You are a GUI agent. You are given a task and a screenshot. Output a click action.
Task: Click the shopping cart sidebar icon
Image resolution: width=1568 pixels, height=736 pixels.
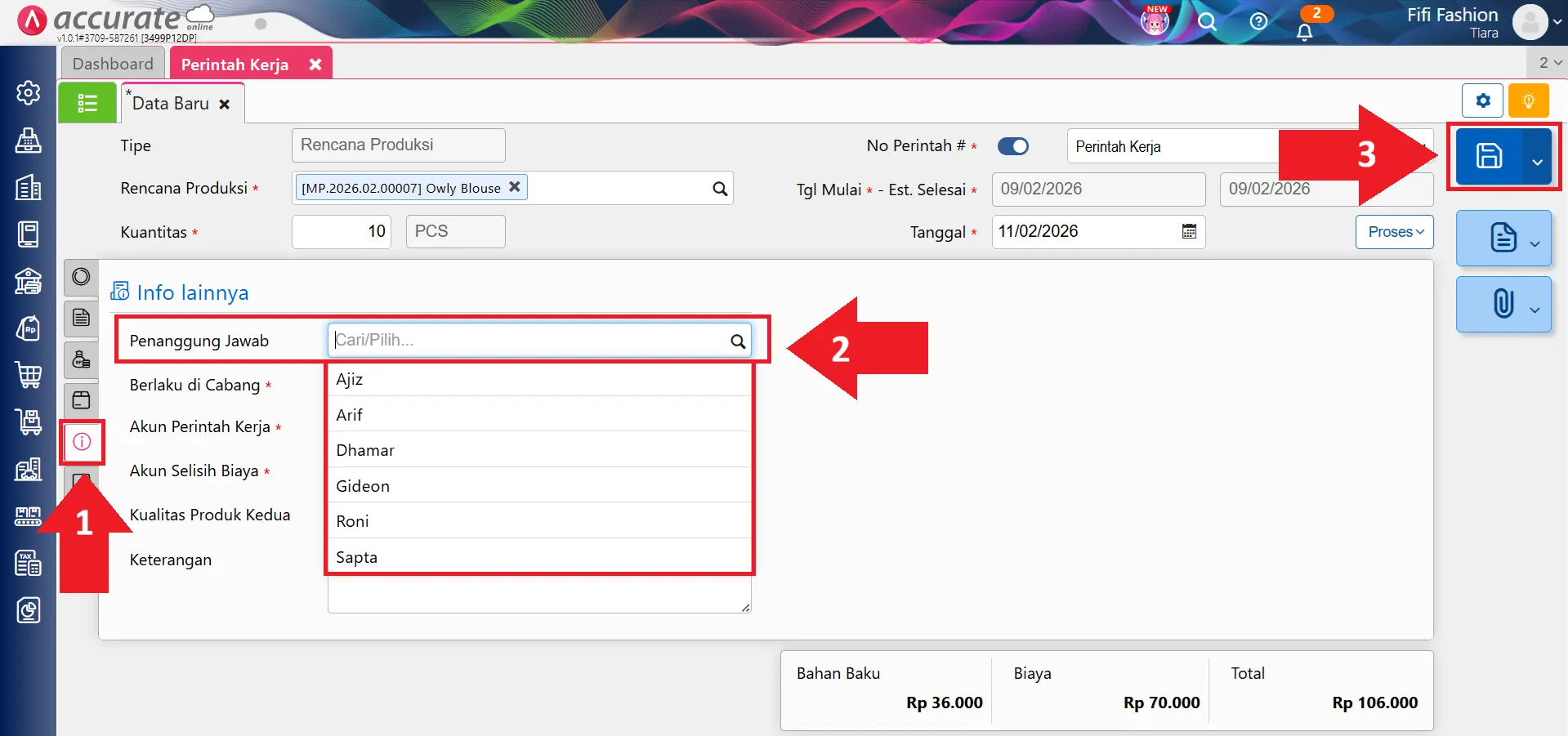click(29, 375)
